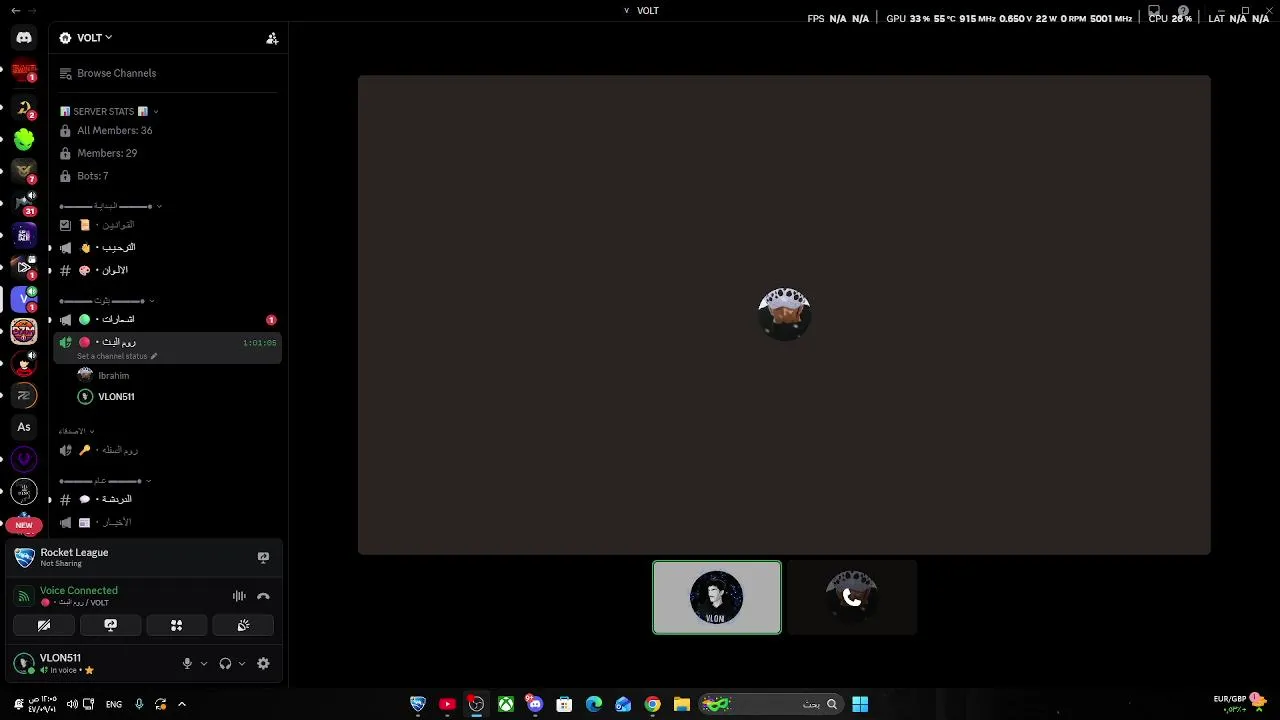Image resolution: width=1280 pixels, height=720 pixels.
Task: Select the second participant thumbnail with phone icon
Action: [x=852, y=598]
